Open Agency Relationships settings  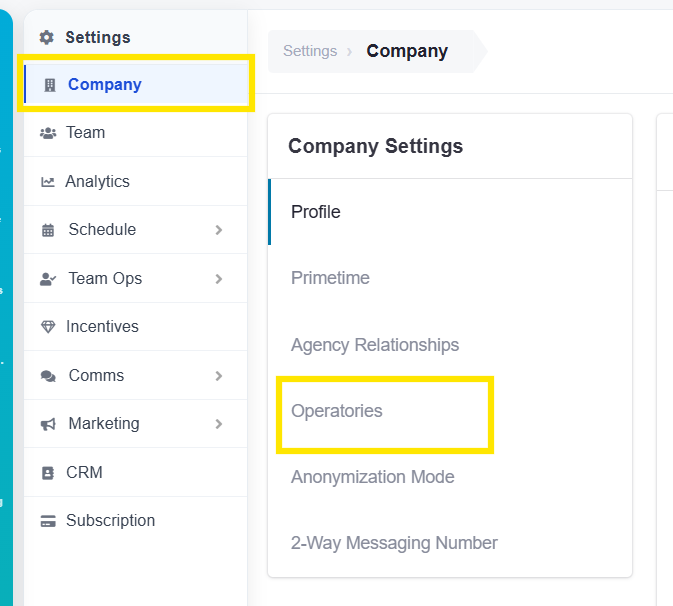coord(375,345)
